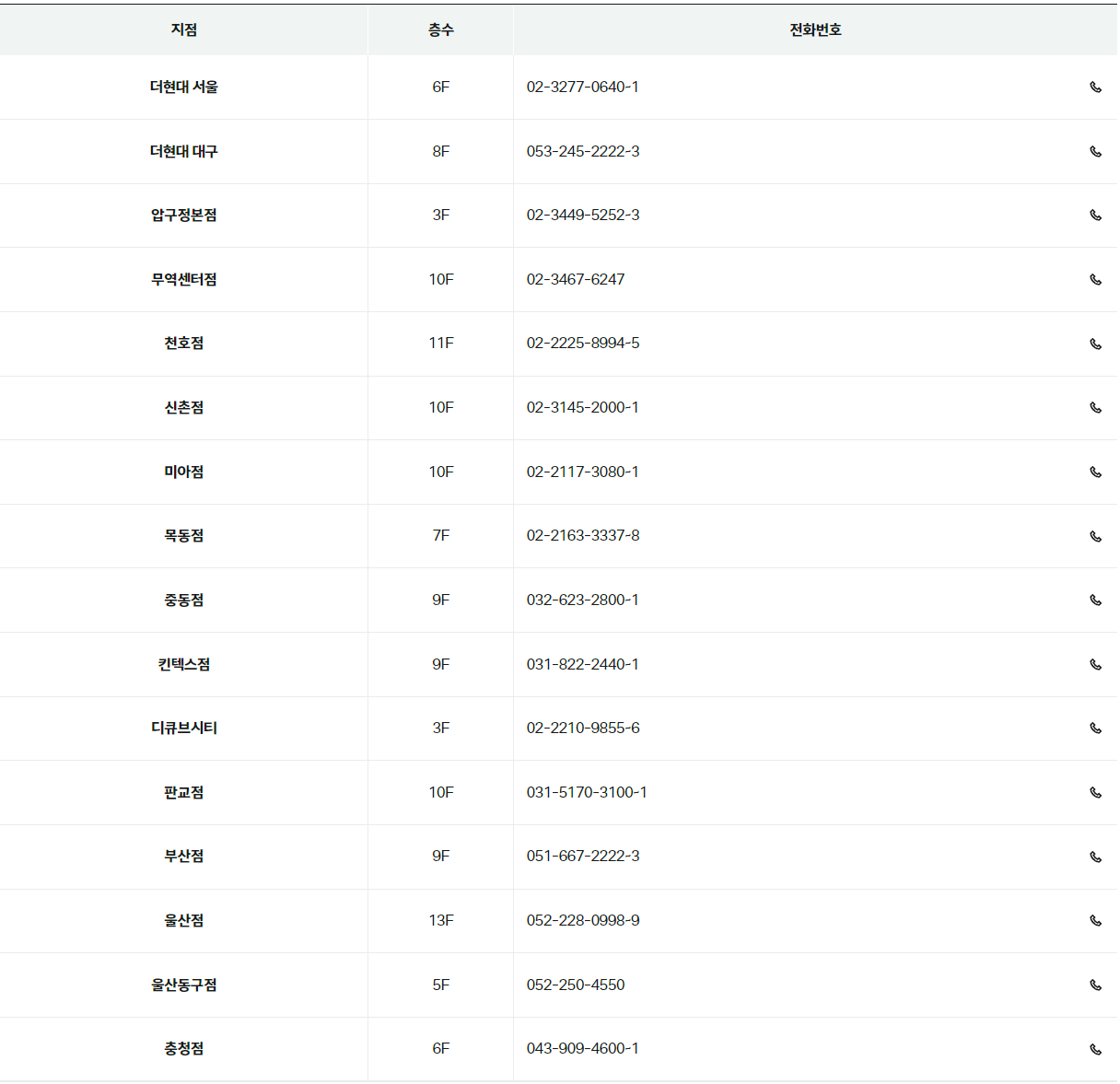Call 압구정본점 using its phone icon
The width and height of the screenshot is (1120, 1084).
pos(1095,216)
